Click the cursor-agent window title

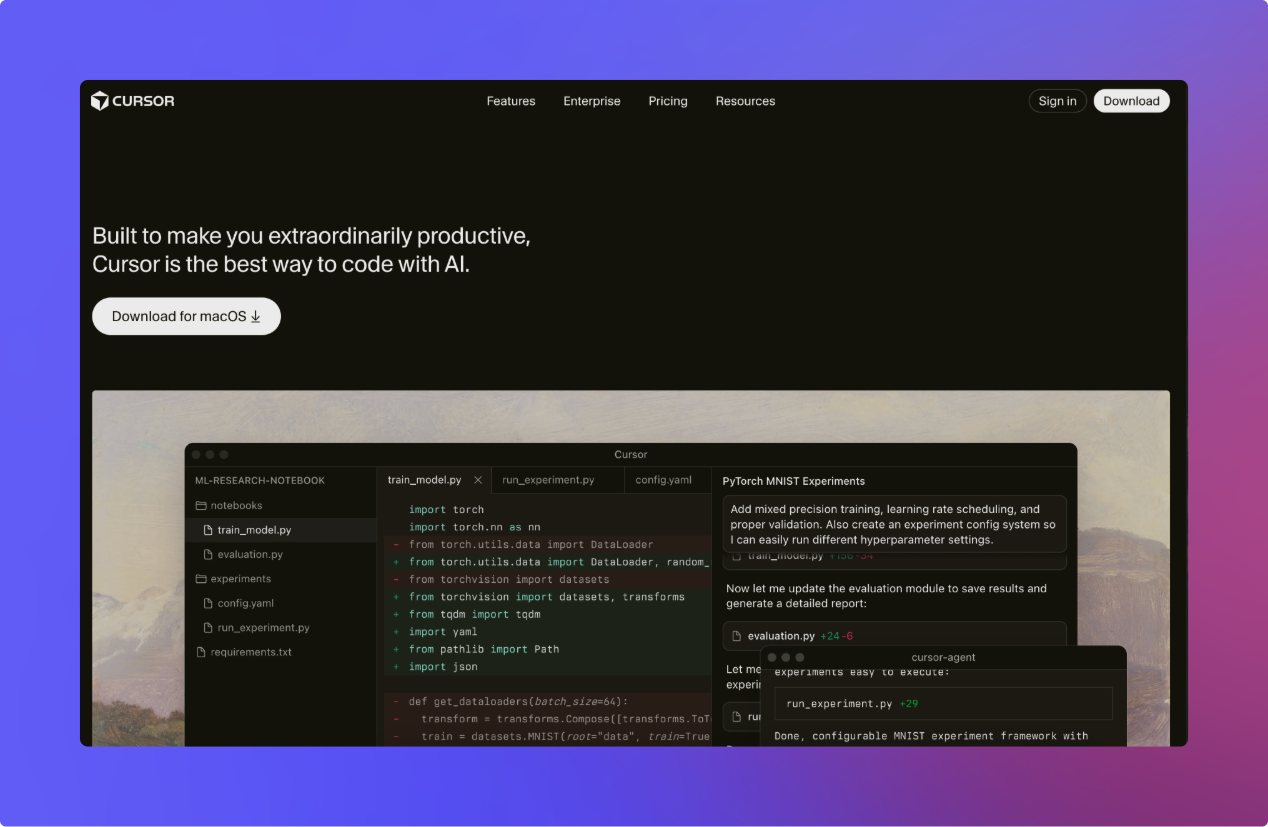point(943,657)
